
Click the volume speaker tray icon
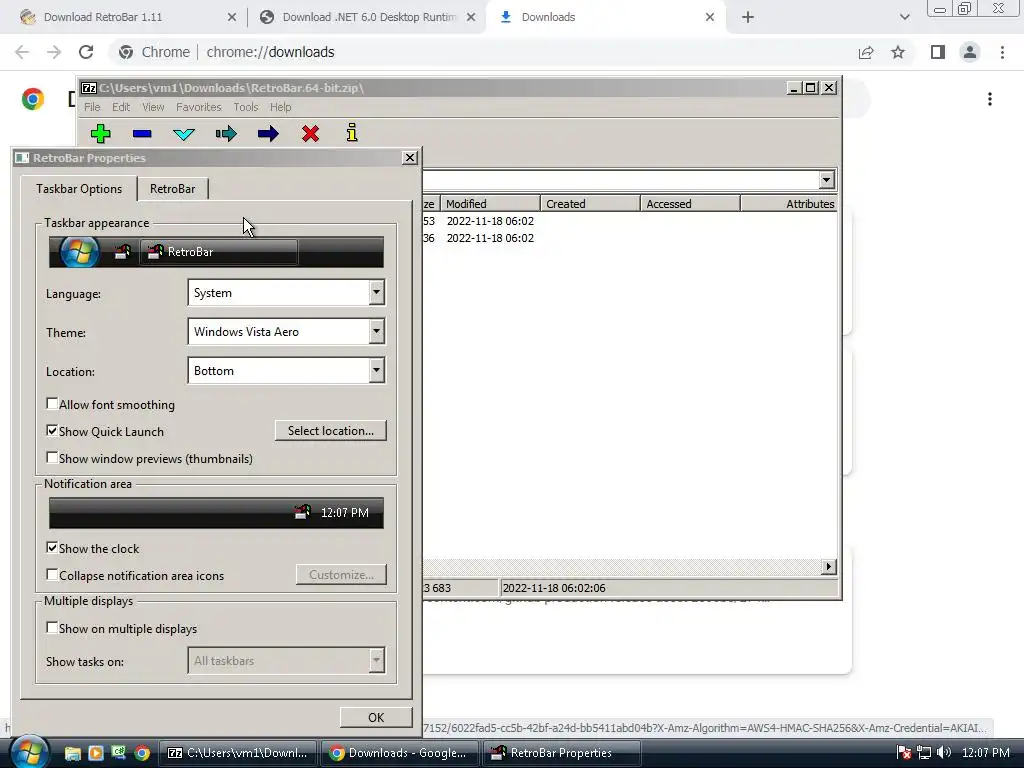pyautogui.click(x=944, y=753)
